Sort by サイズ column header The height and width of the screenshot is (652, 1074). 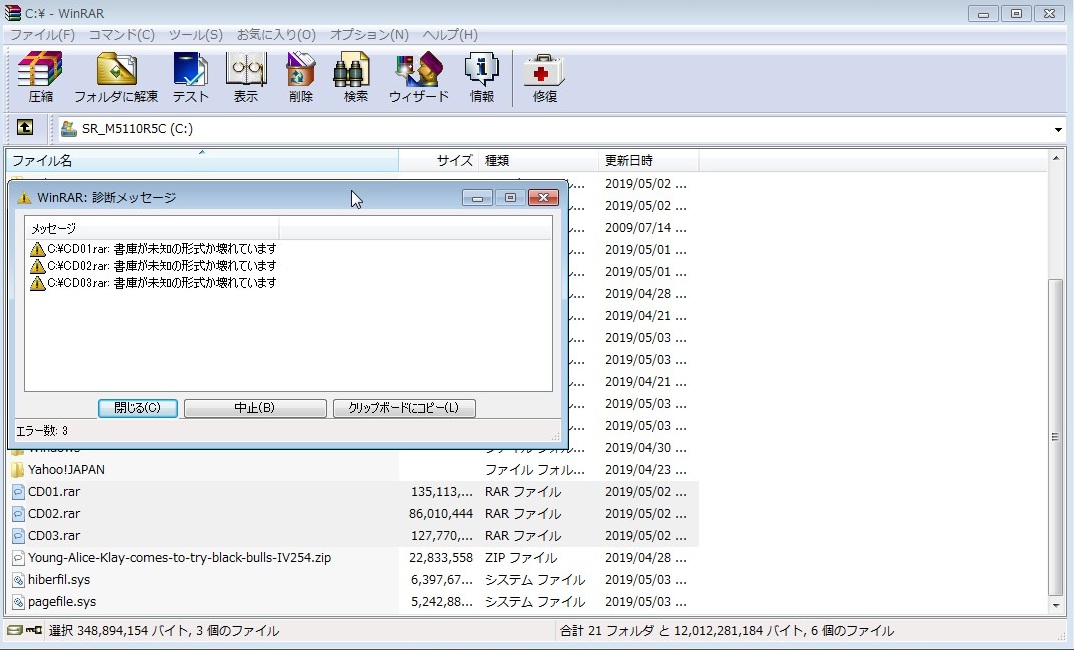[438, 160]
